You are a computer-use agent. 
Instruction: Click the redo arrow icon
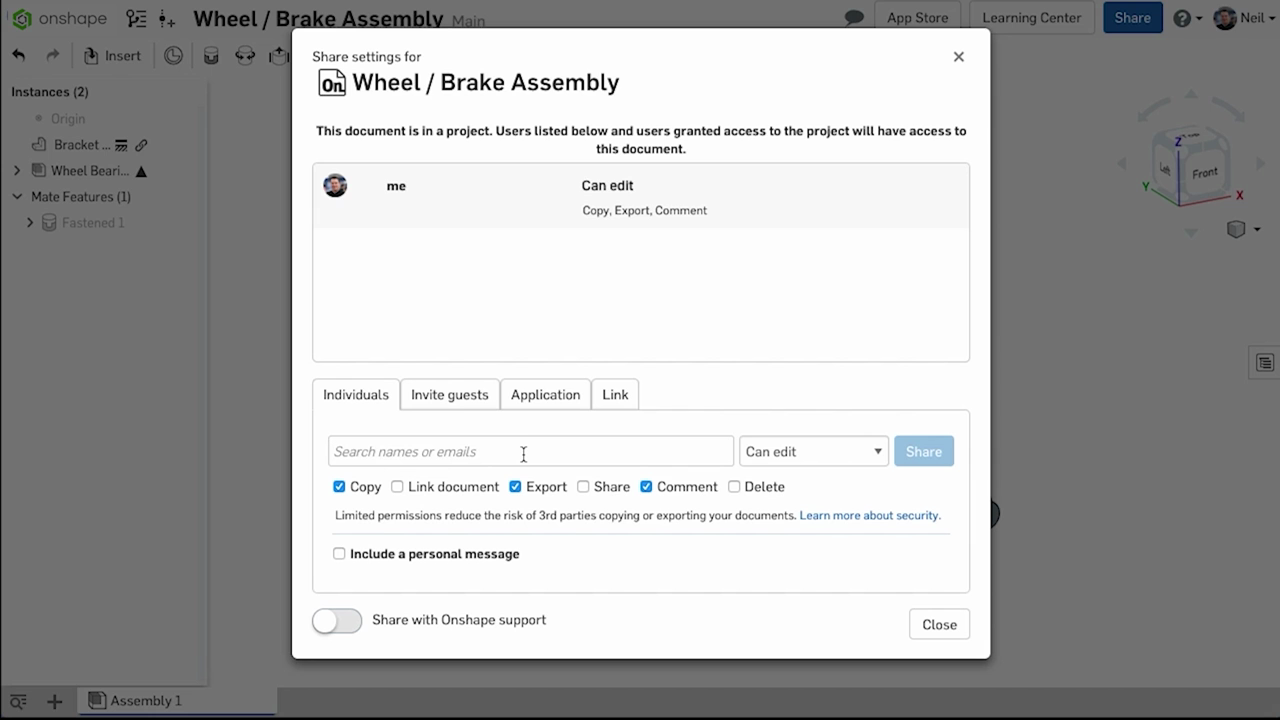53,55
